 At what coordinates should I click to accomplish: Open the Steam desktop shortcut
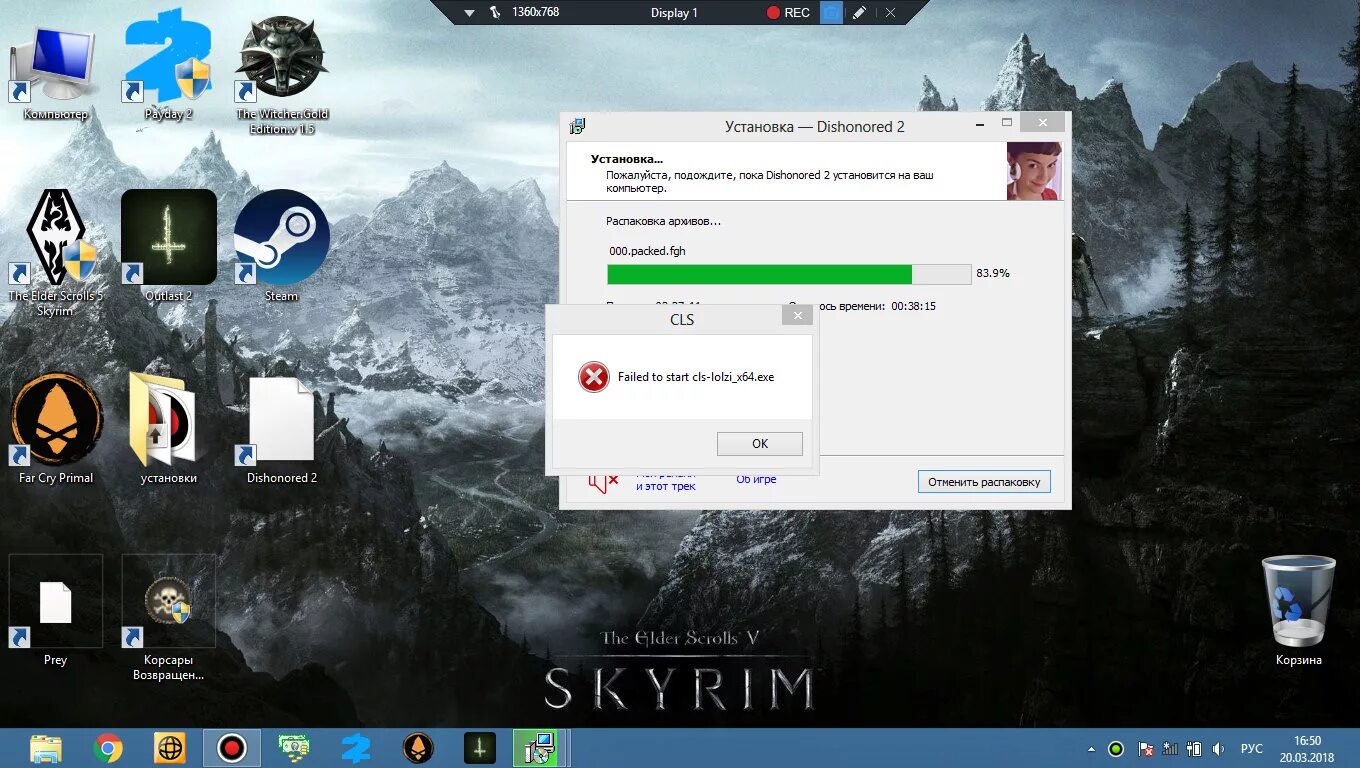282,246
